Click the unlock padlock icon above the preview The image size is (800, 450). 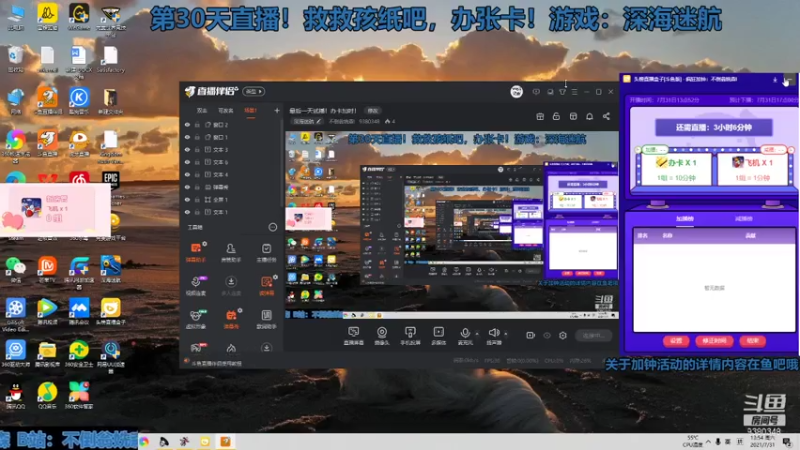click(x=556, y=116)
